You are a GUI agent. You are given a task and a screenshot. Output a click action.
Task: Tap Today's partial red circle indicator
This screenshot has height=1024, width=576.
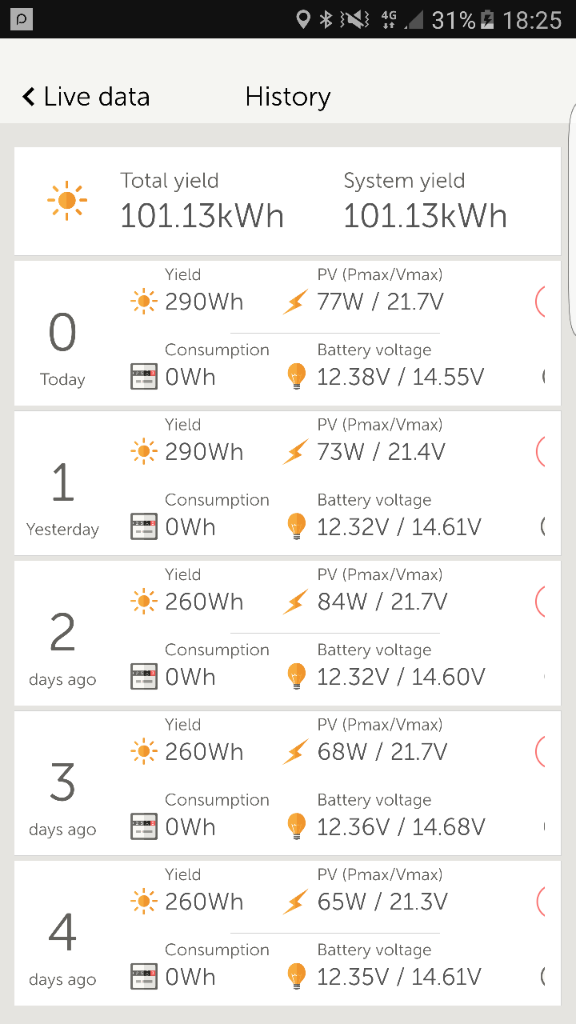[540, 302]
